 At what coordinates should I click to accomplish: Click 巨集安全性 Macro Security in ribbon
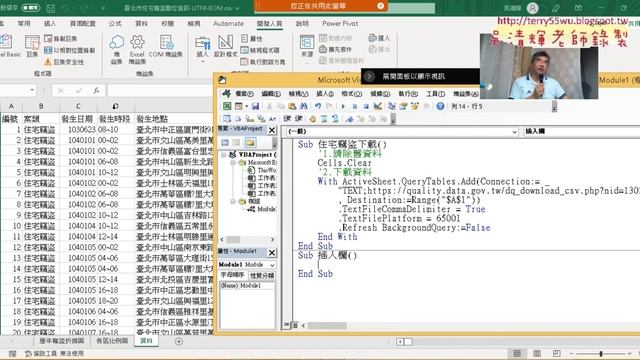(x=64, y=62)
